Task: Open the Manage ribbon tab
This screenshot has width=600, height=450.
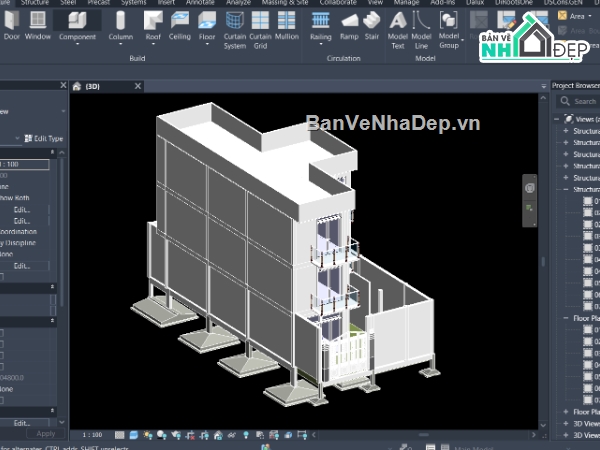Action: tap(406, 2)
